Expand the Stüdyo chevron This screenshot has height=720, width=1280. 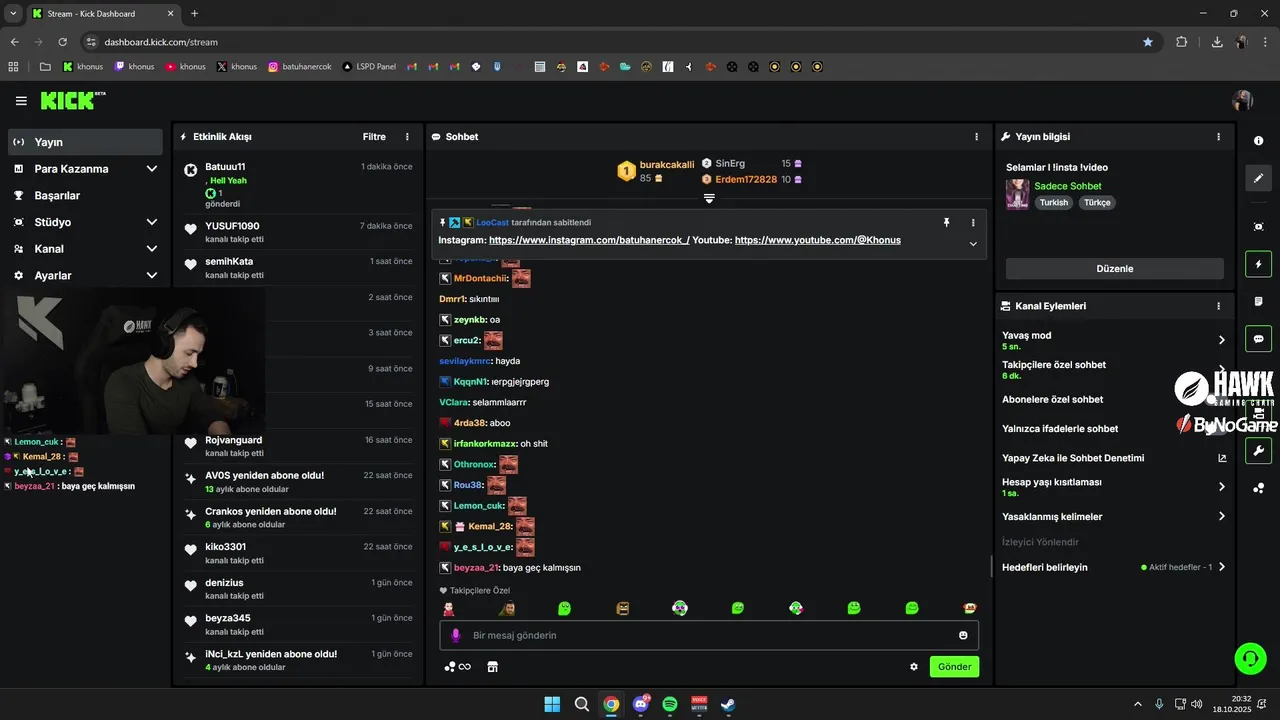click(x=152, y=222)
